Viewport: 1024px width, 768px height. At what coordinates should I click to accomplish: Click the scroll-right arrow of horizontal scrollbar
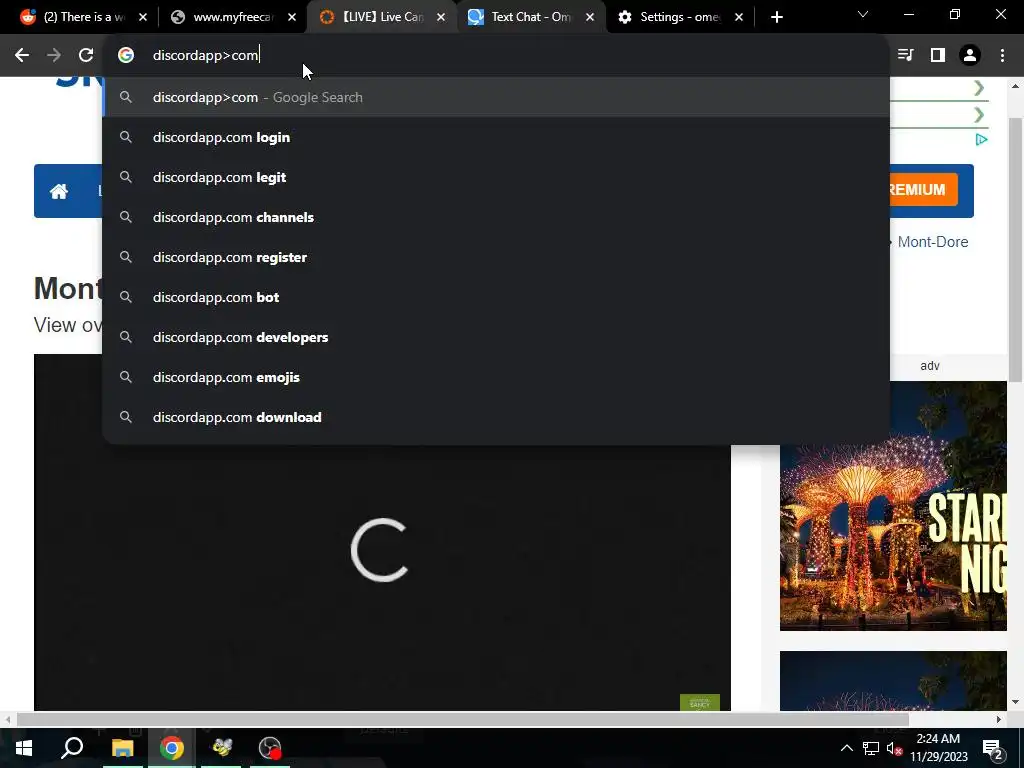tap(999, 720)
